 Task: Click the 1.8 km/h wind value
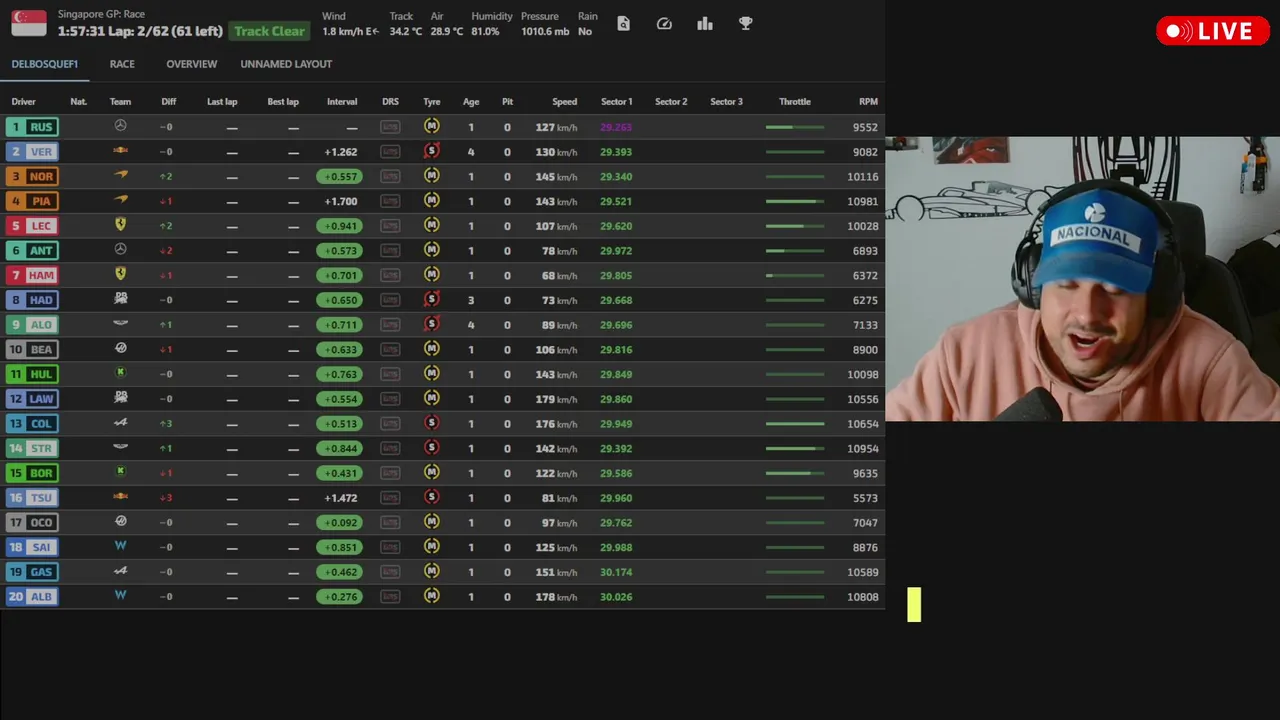[x=350, y=32]
